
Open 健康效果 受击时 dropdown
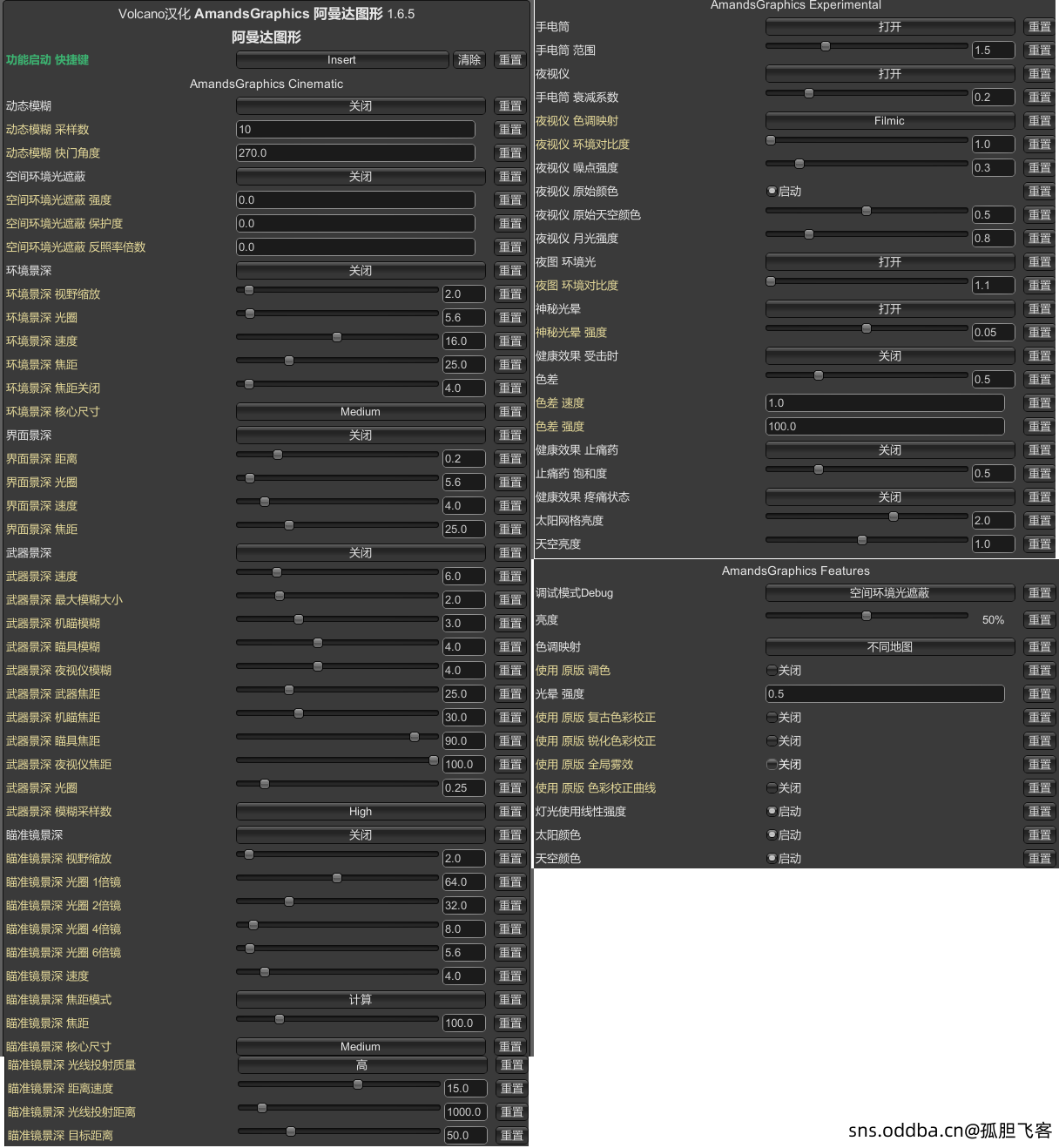(x=890, y=356)
